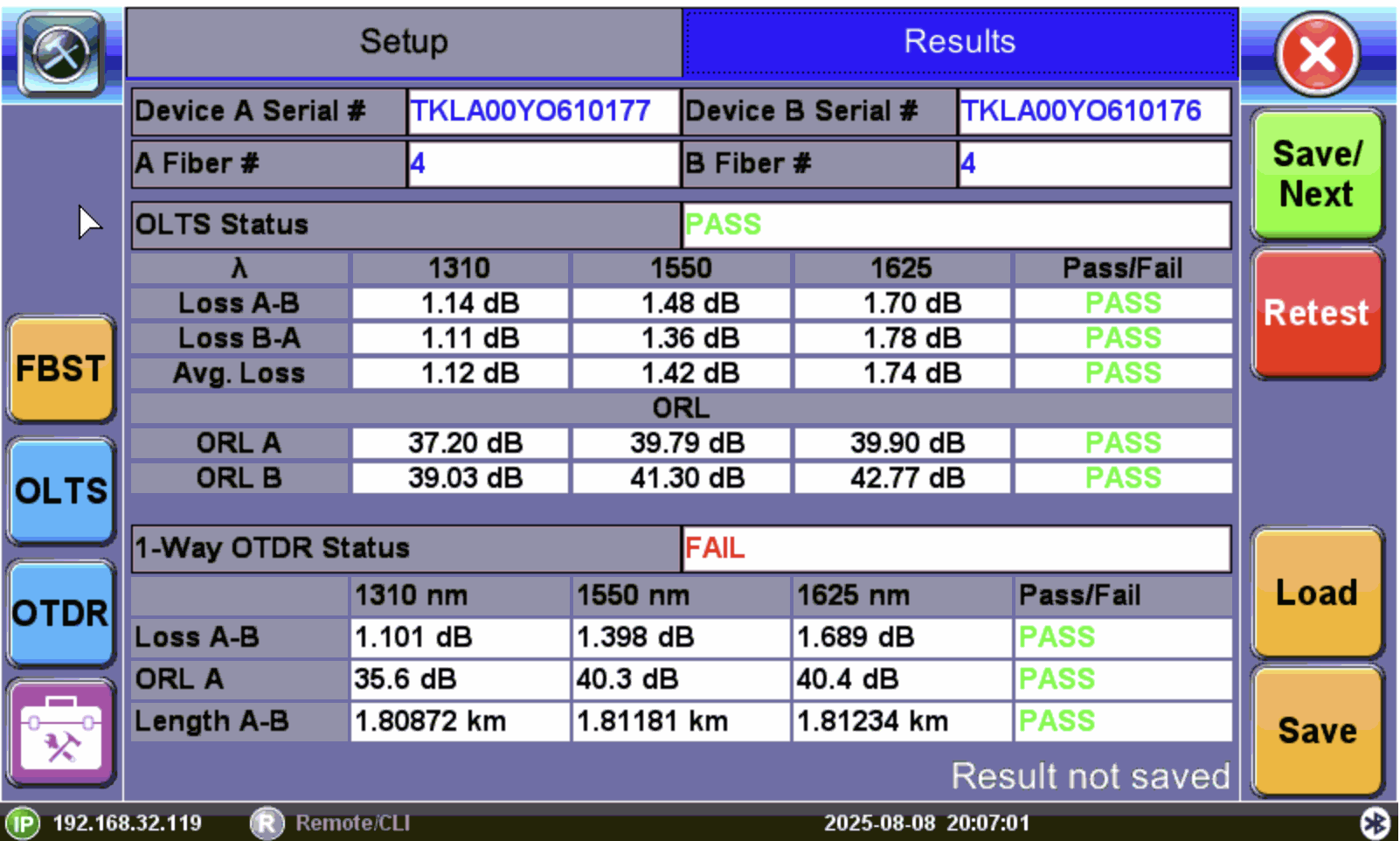Open the tools icon at top left
The width and height of the screenshot is (1400, 841).
(x=61, y=54)
